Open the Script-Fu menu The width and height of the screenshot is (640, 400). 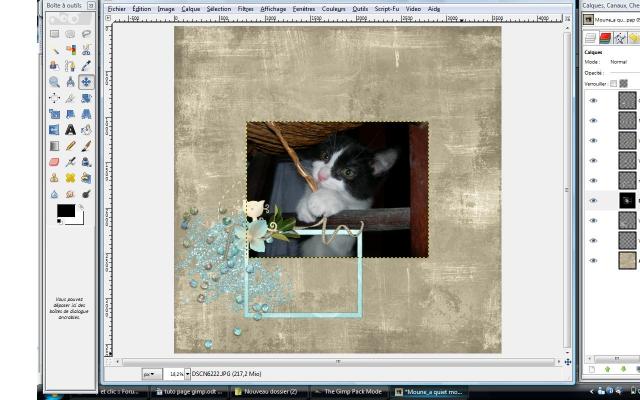tap(387, 9)
